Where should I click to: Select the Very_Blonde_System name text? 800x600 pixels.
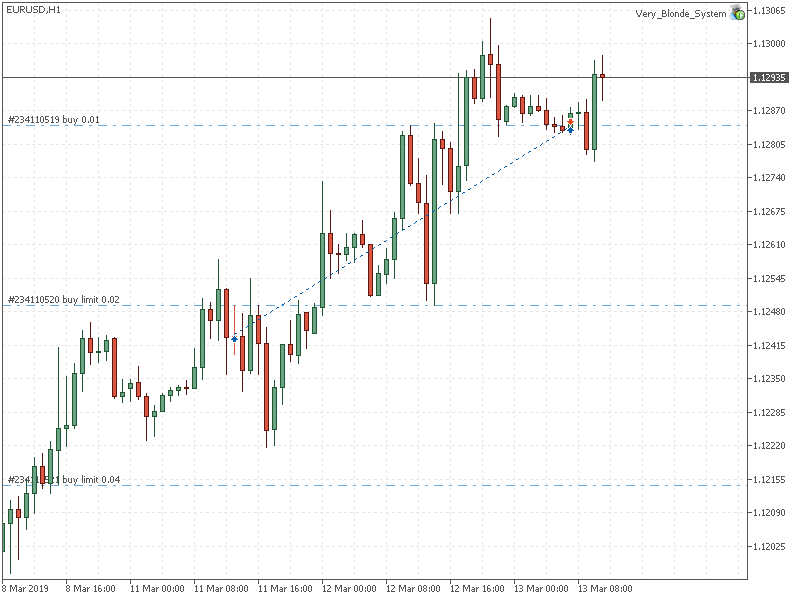pyautogui.click(x=683, y=14)
